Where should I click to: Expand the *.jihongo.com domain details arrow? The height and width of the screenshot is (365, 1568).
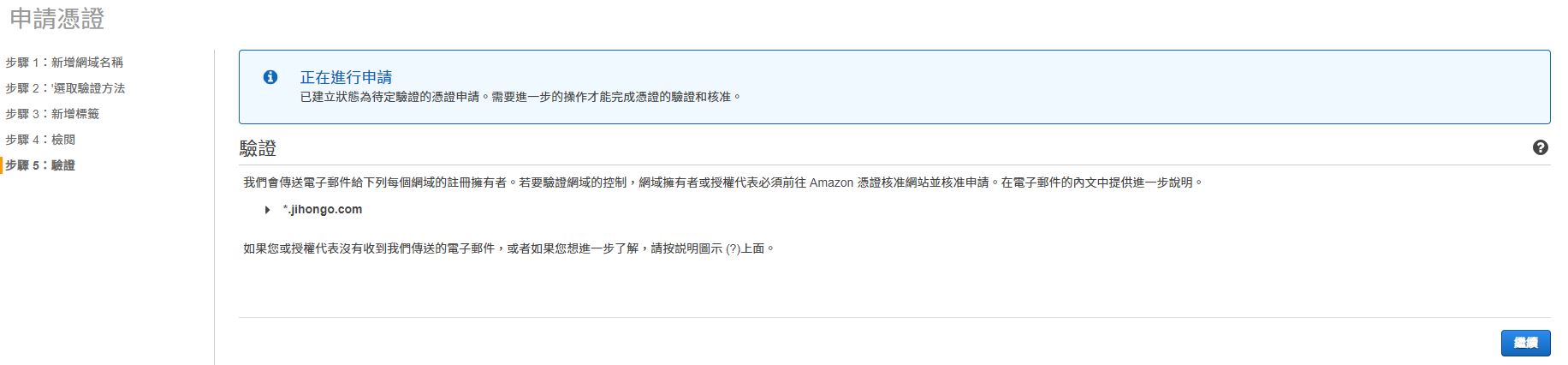pos(268,210)
